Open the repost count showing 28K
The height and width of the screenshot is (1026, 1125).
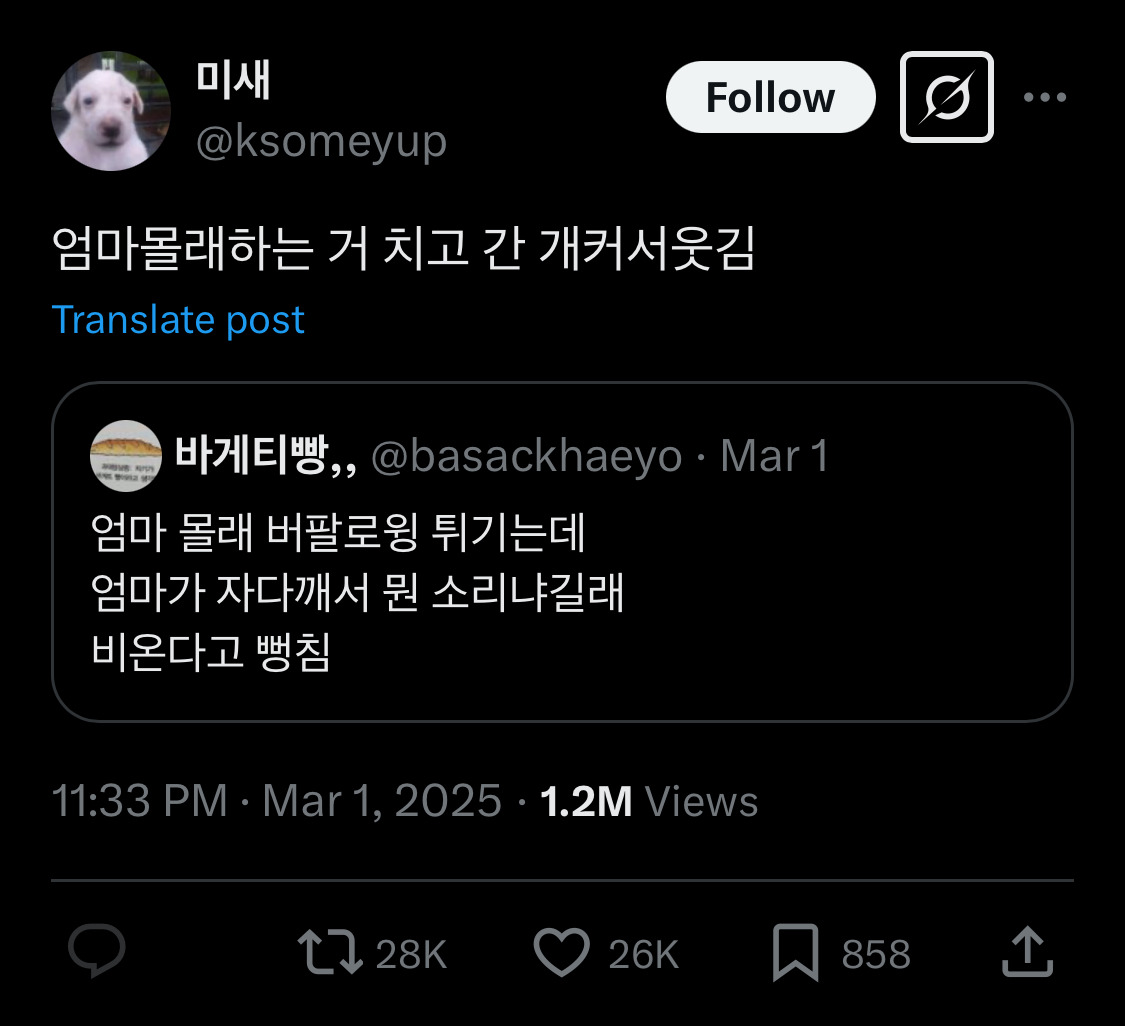coord(411,953)
